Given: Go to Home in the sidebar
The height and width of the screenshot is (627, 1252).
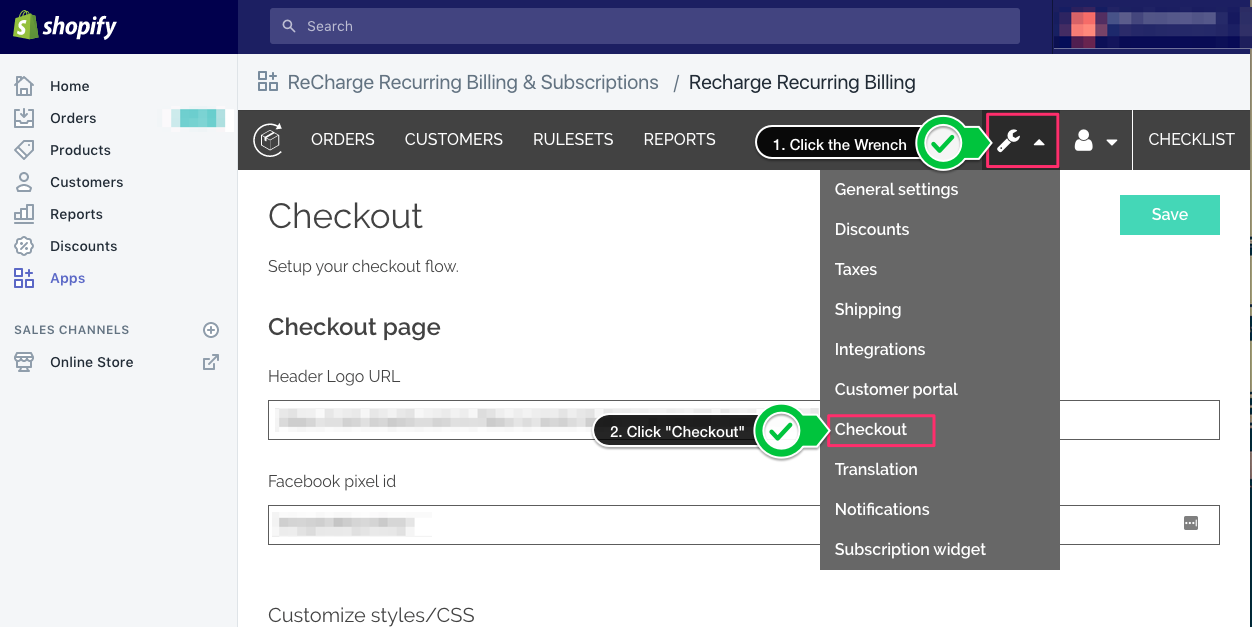Looking at the screenshot, I should click(69, 86).
